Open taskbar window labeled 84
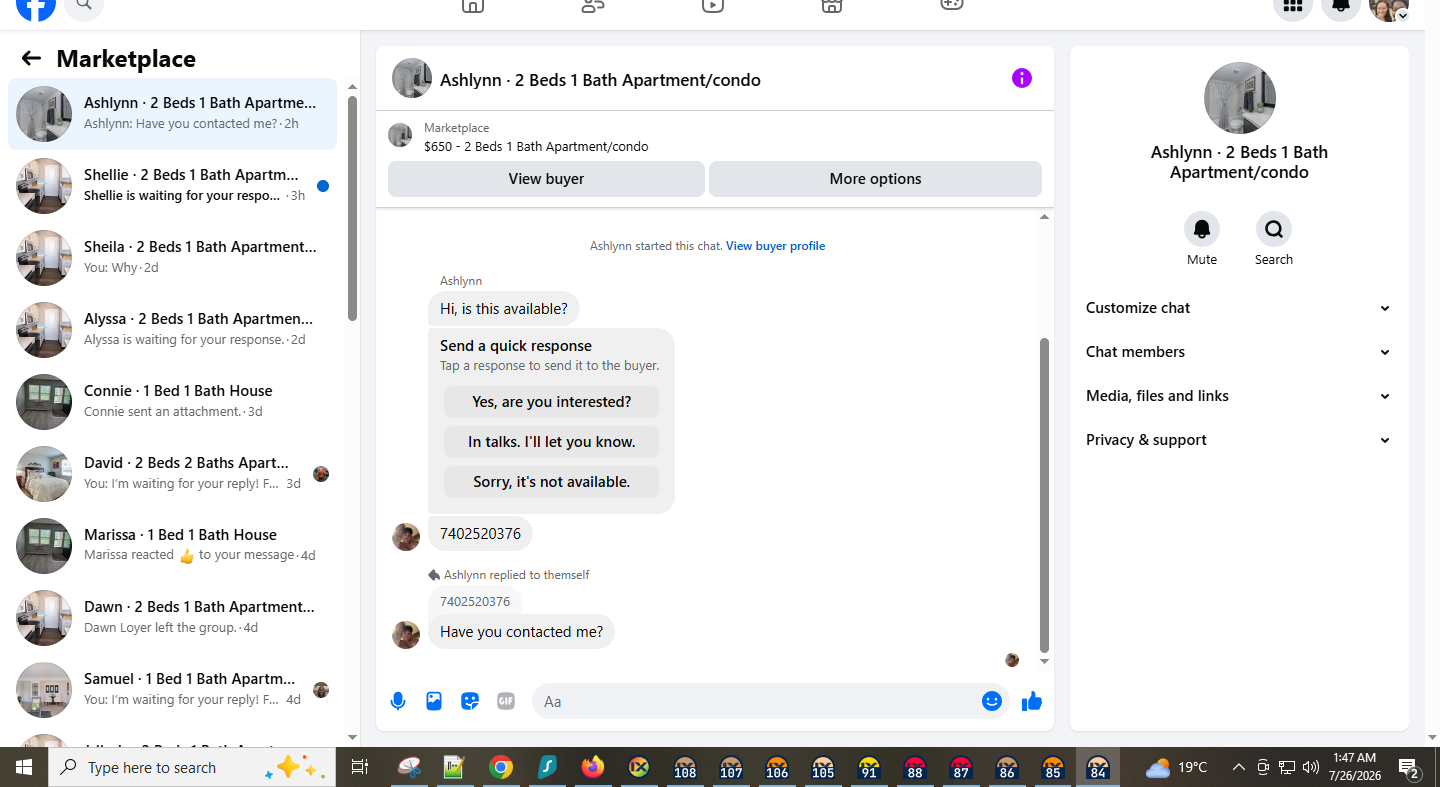 click(1098, 767)
